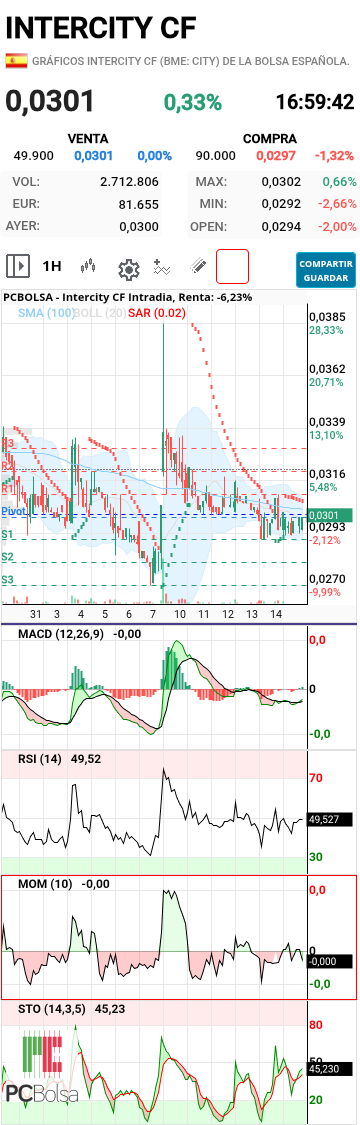Screen dimensions: 360x1125
Task: Click the date label 10 on time axis
Action: point(180,615)
